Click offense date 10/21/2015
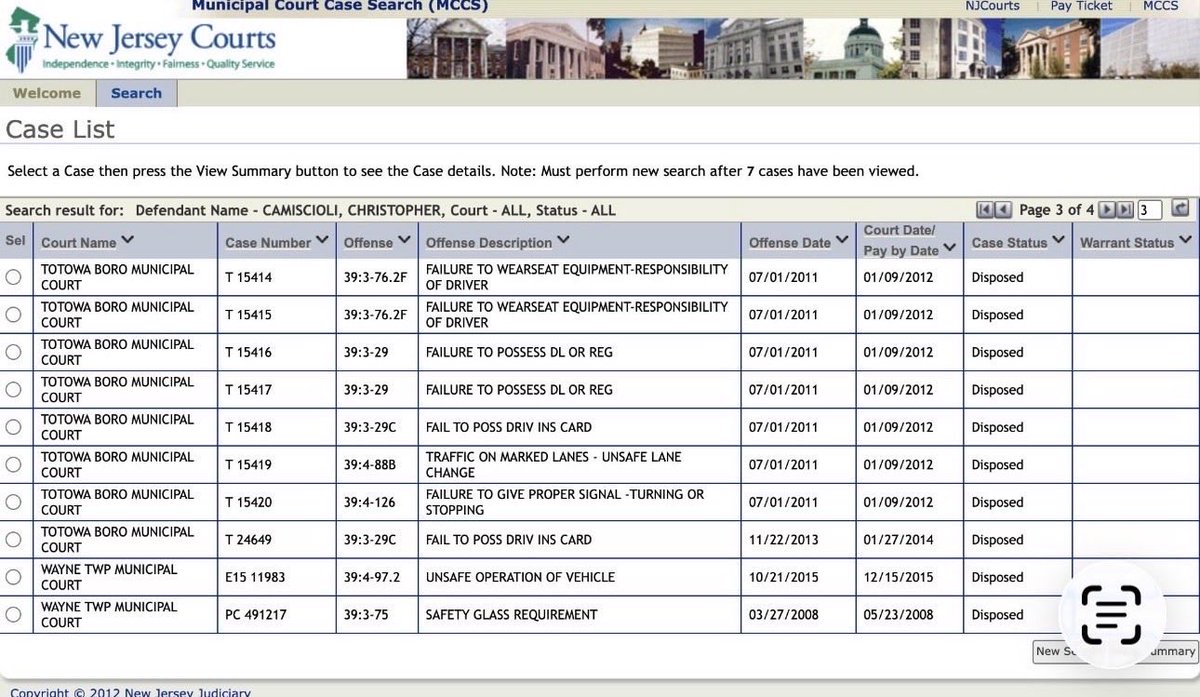 click(784, 577)
